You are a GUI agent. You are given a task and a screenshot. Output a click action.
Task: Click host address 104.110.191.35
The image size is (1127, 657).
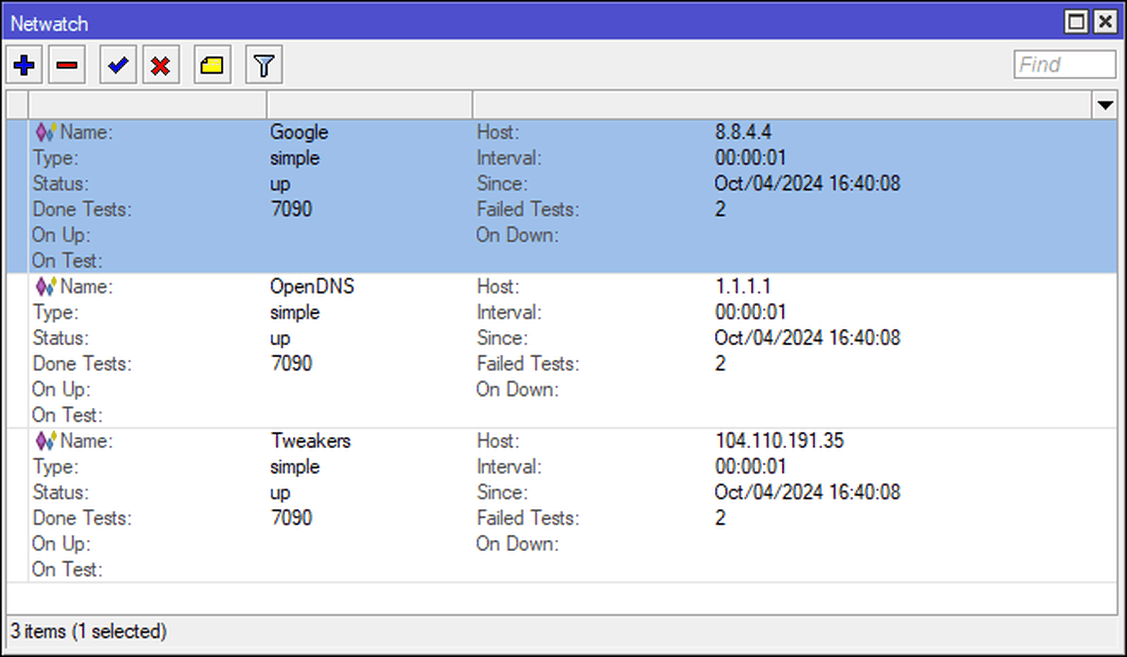[x=780, y=441]
